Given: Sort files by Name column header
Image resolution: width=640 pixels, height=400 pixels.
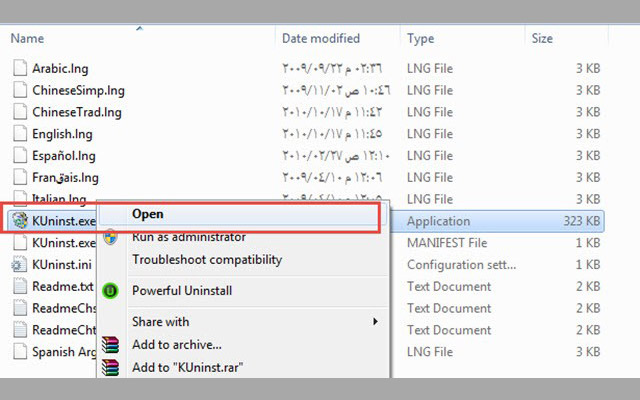Looking at the screenshot, I should (28, 38).
